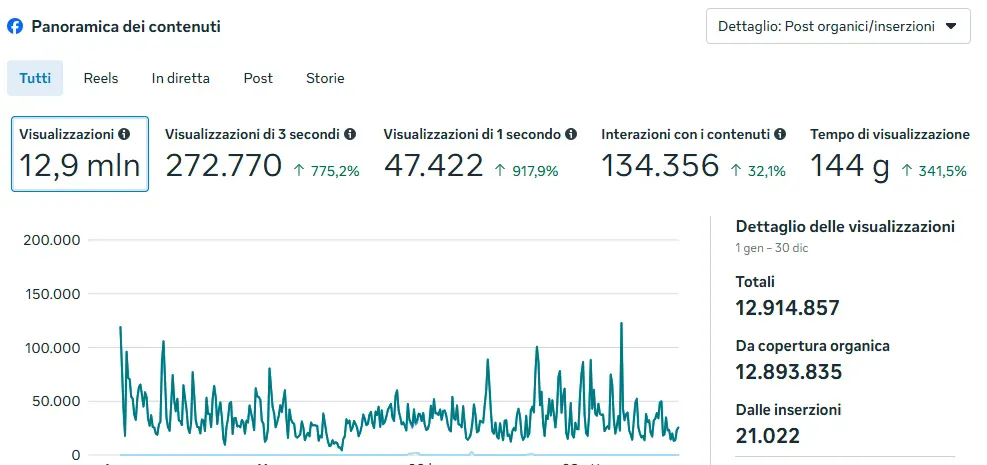
Task: Switch to the Storie tab
Action: (325, 78)
